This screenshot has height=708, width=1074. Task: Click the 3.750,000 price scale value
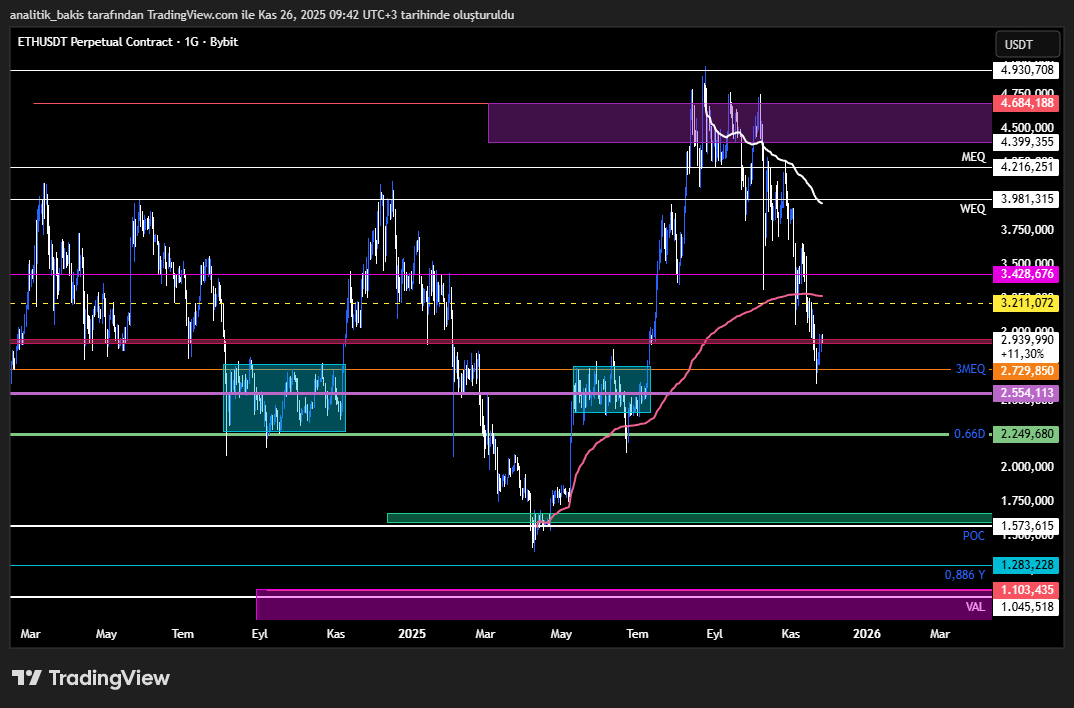click(1027, 230)
